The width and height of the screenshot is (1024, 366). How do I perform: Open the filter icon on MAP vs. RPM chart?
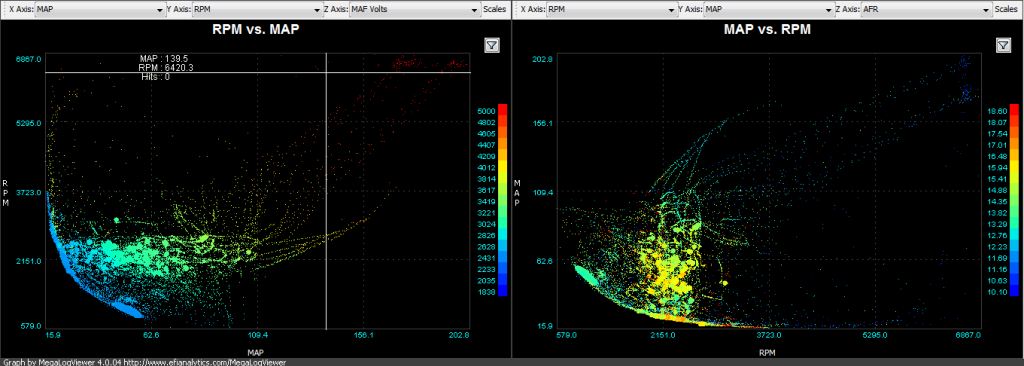point(1003,45)
